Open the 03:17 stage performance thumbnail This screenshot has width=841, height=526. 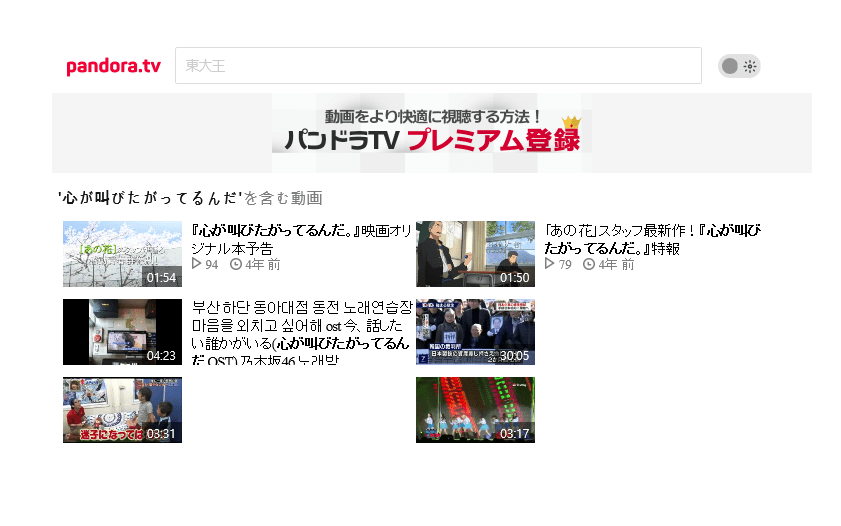click(x=475, y=410)
